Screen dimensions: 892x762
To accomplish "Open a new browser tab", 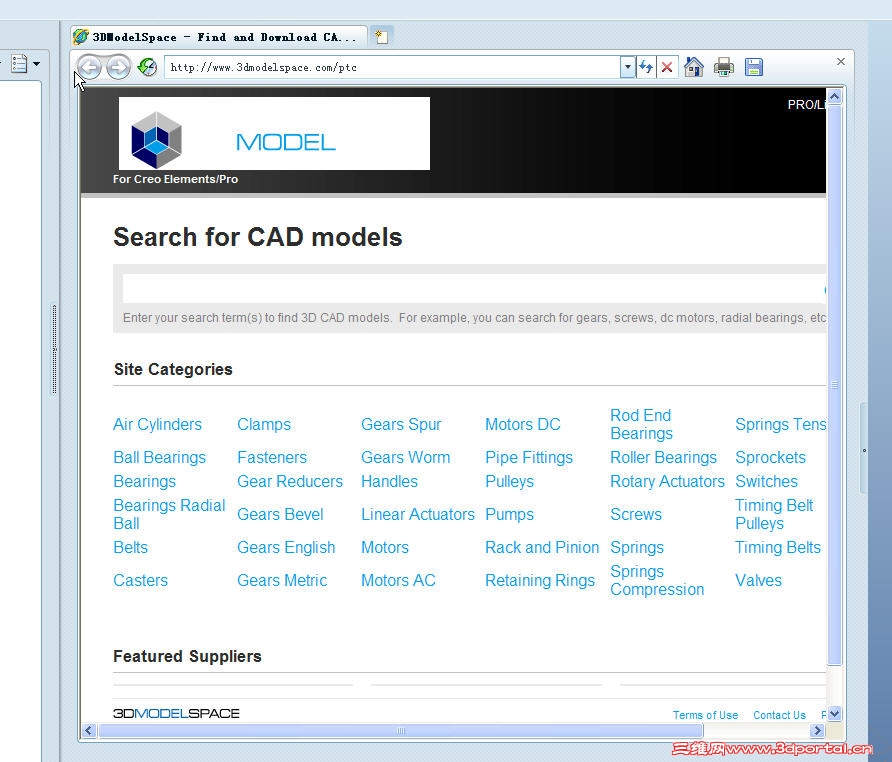I will coord(381,37).
